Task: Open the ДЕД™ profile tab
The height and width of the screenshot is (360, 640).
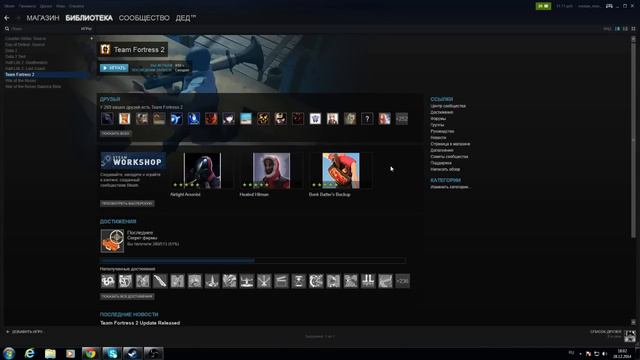Action: click(x=186, y=18)
